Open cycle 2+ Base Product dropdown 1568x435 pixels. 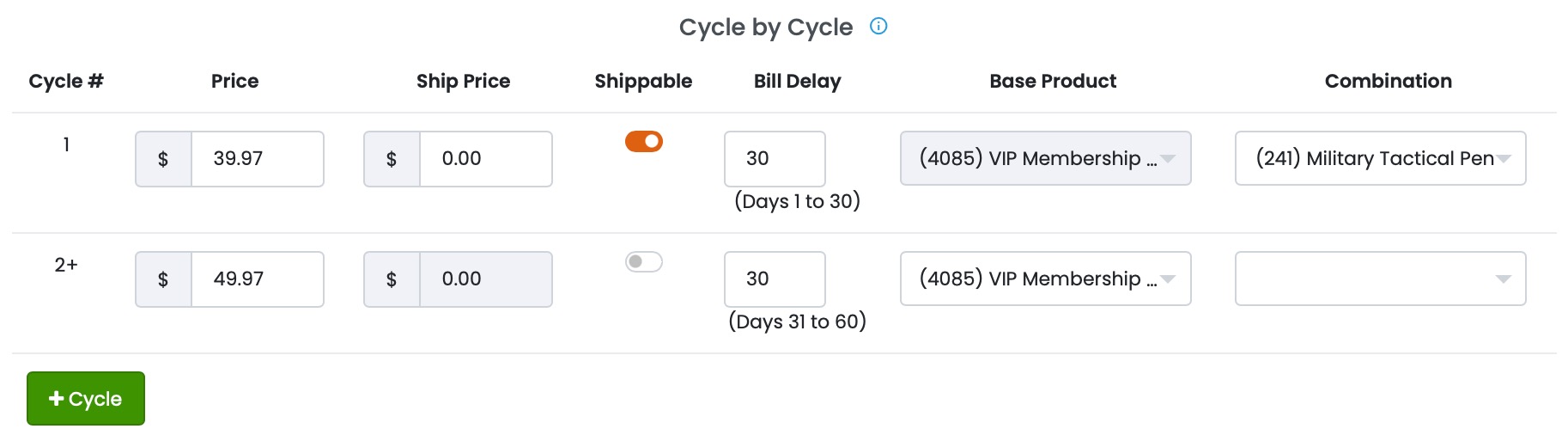1045,279
